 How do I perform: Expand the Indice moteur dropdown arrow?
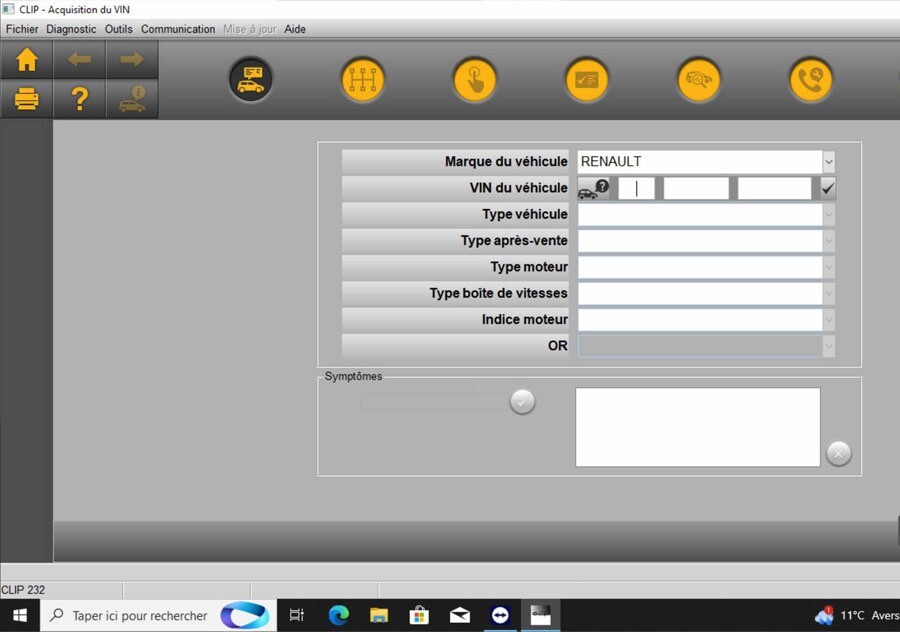click(x=829, y=320)
